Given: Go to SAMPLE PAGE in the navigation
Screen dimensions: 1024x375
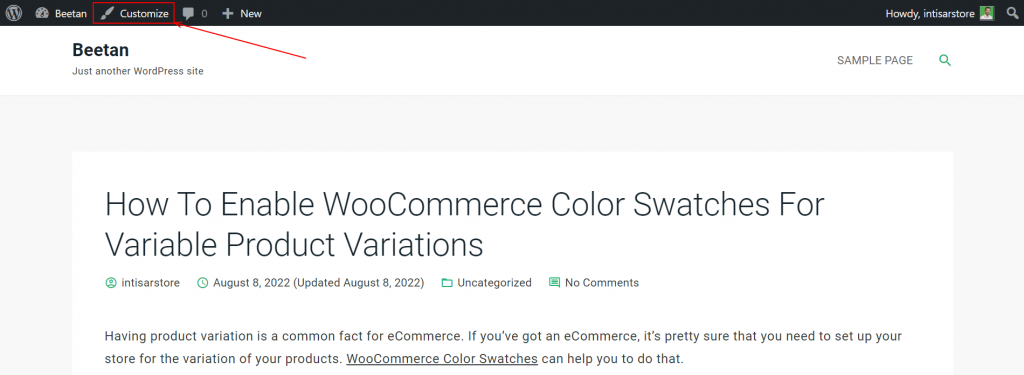Looking at the screenshot, I should (875, 60).
